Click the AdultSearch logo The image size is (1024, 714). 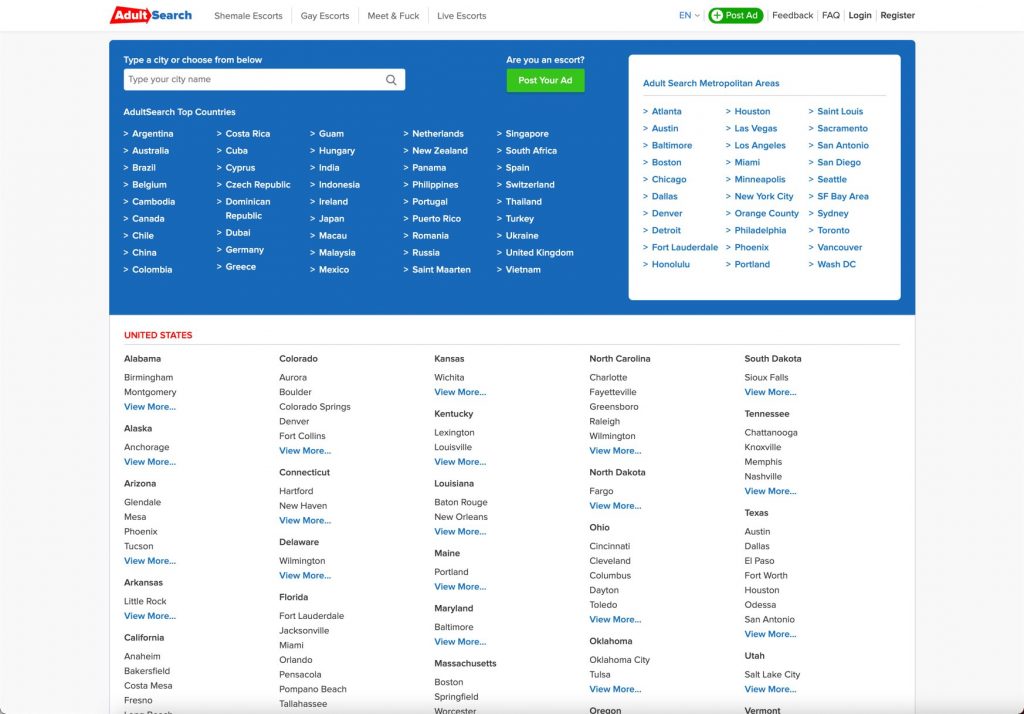click(x=151, y=15)
